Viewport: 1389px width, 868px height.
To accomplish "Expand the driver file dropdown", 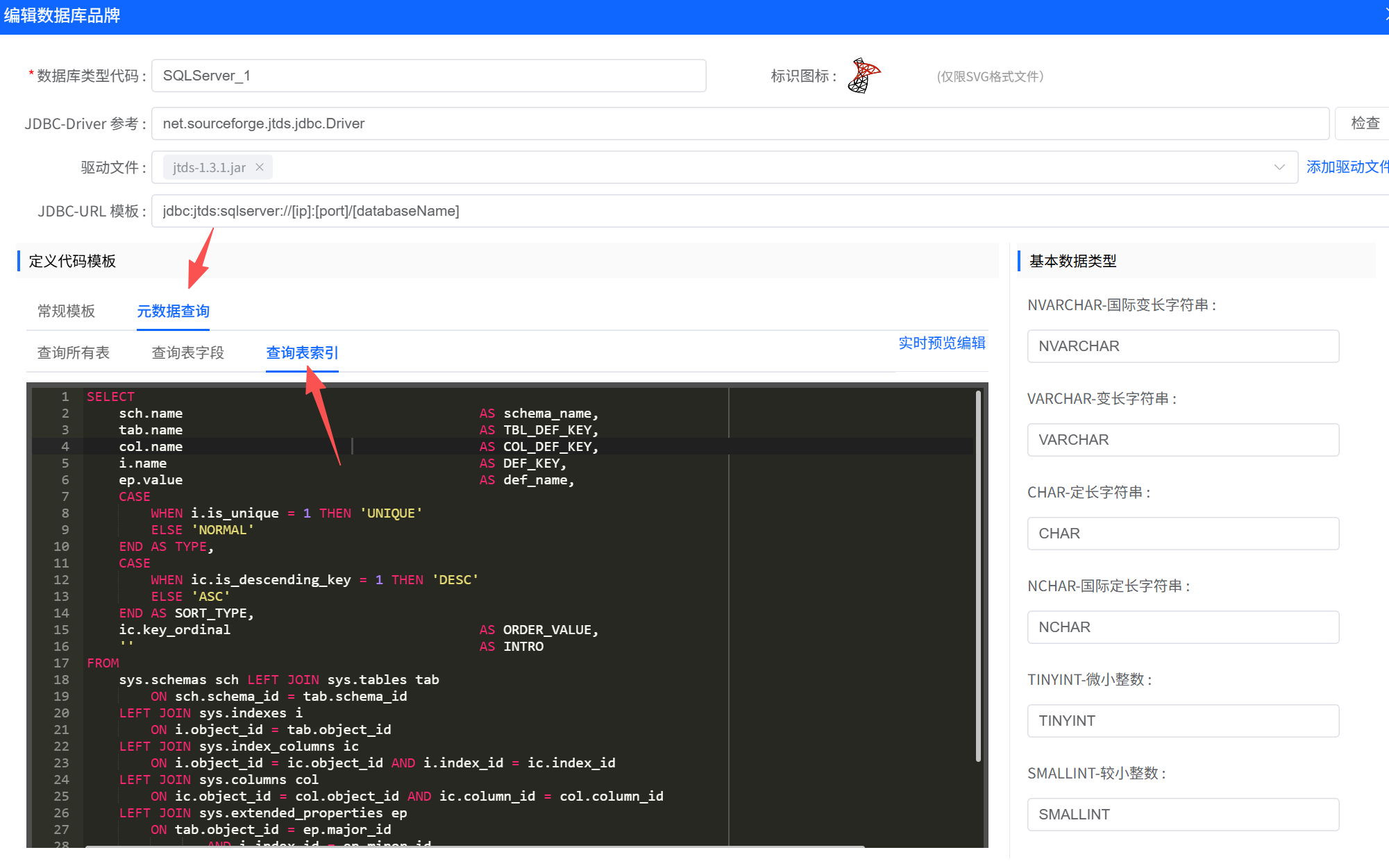I will tap(1279, 167).
